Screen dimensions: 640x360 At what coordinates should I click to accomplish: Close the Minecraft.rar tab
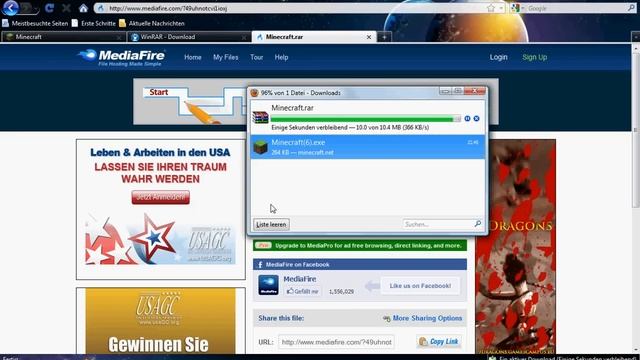369,37
